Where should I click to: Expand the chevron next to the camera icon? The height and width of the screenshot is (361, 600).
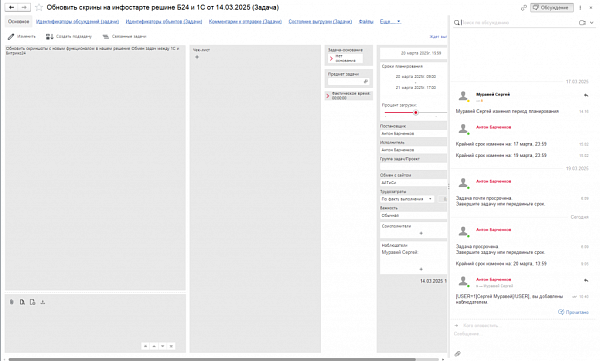[x=592, y=23]
